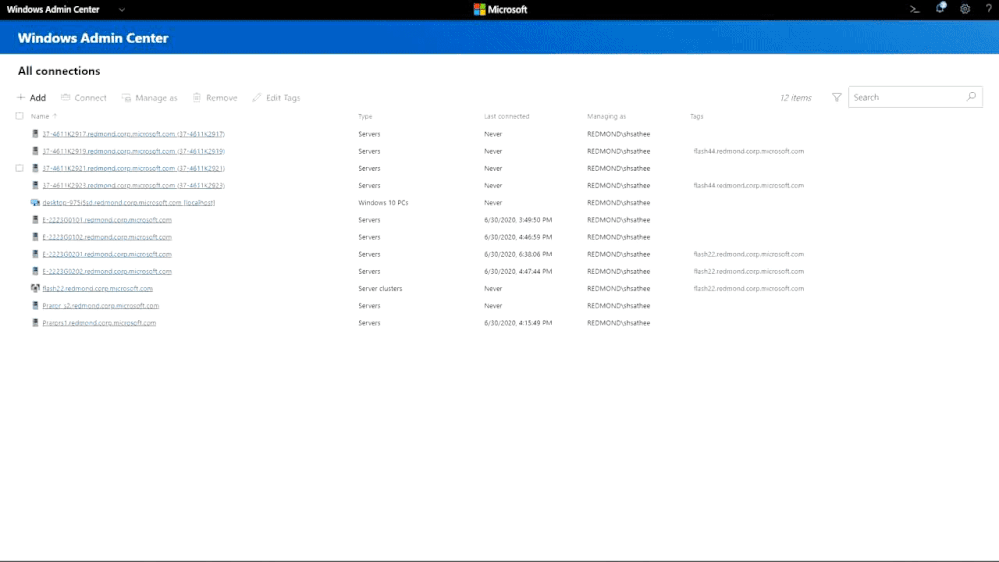Open the settings gear
This screenshot has width=999, height=562.
pyautogui.click(x=965, y=10)
